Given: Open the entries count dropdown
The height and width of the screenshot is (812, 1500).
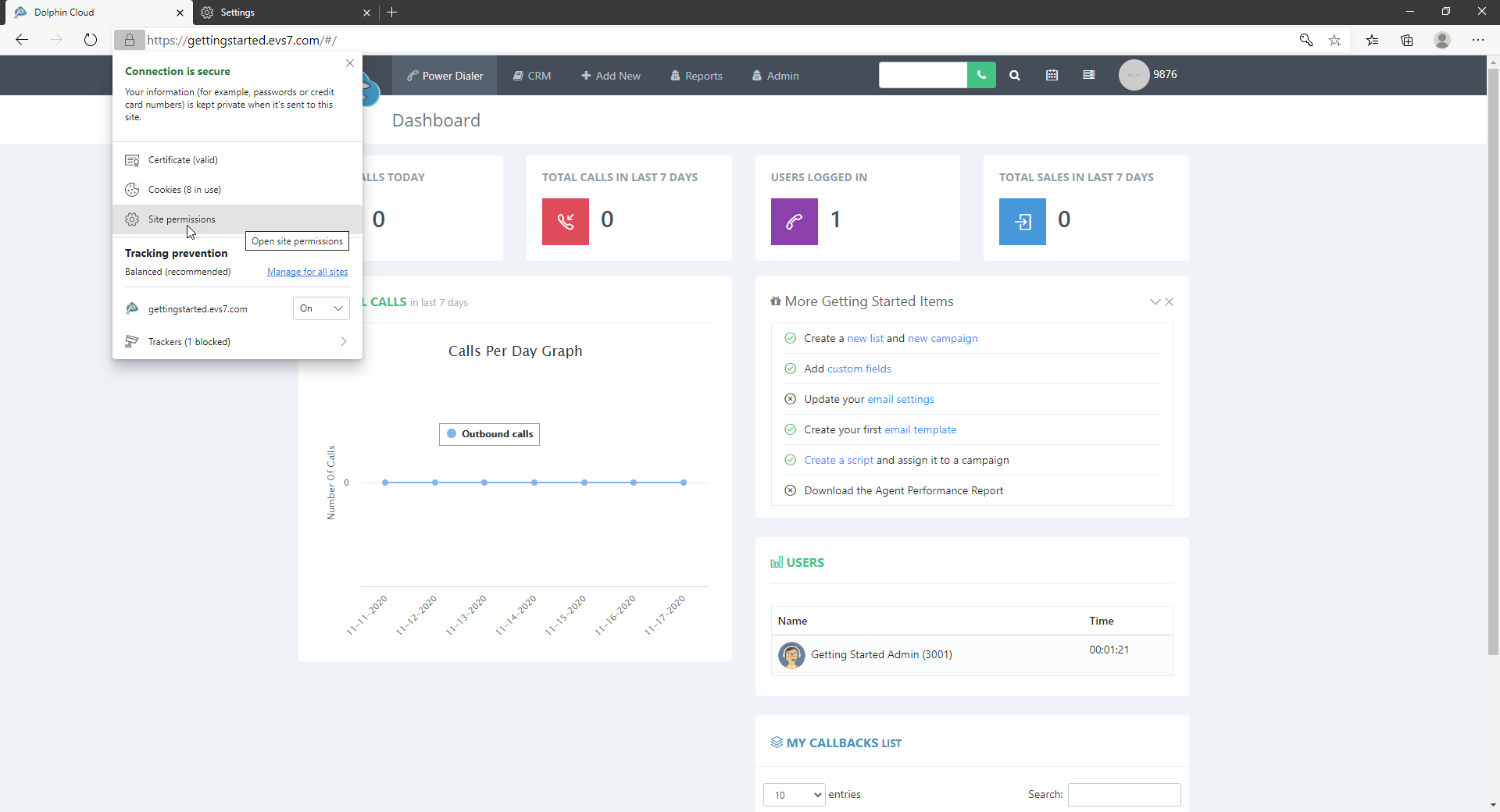Looking at the screenshot, I should tap(795, 795).
